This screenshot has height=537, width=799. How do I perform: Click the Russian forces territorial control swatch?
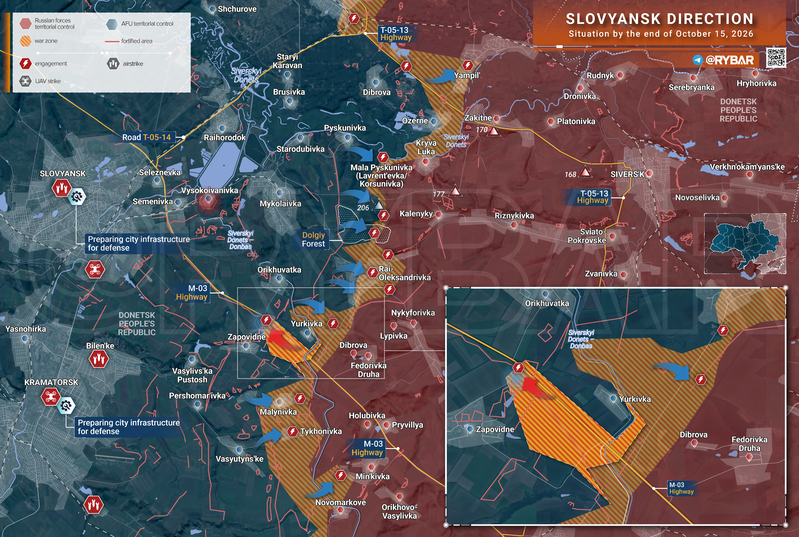point(25,23)
